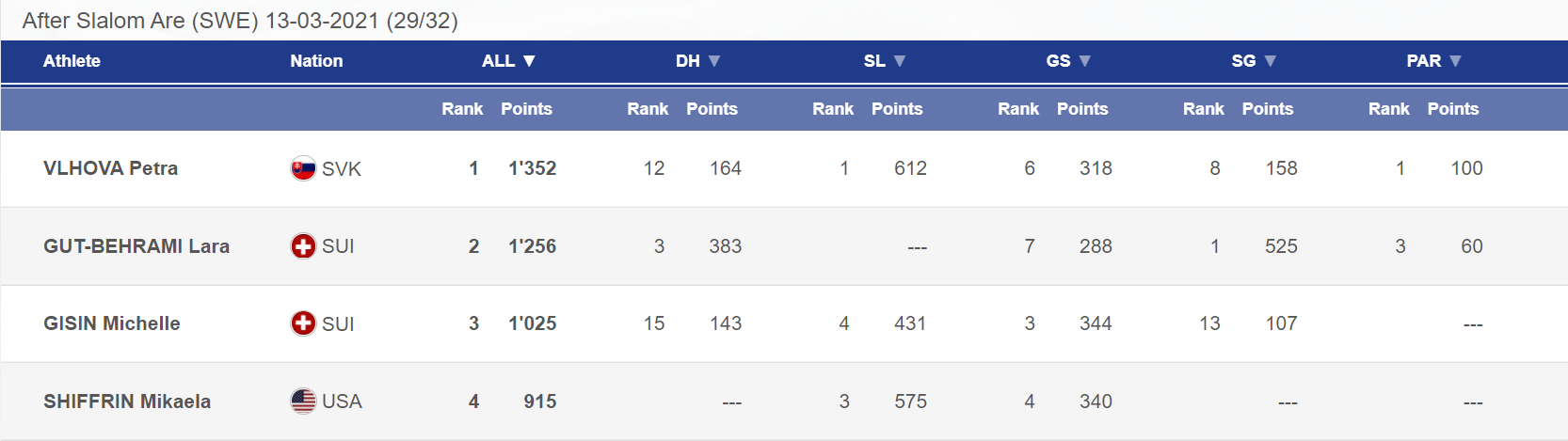Viewport: 1568px width, 441px height.
Task: Click Vlhova's overall 1'352 points
Action: 533,168
